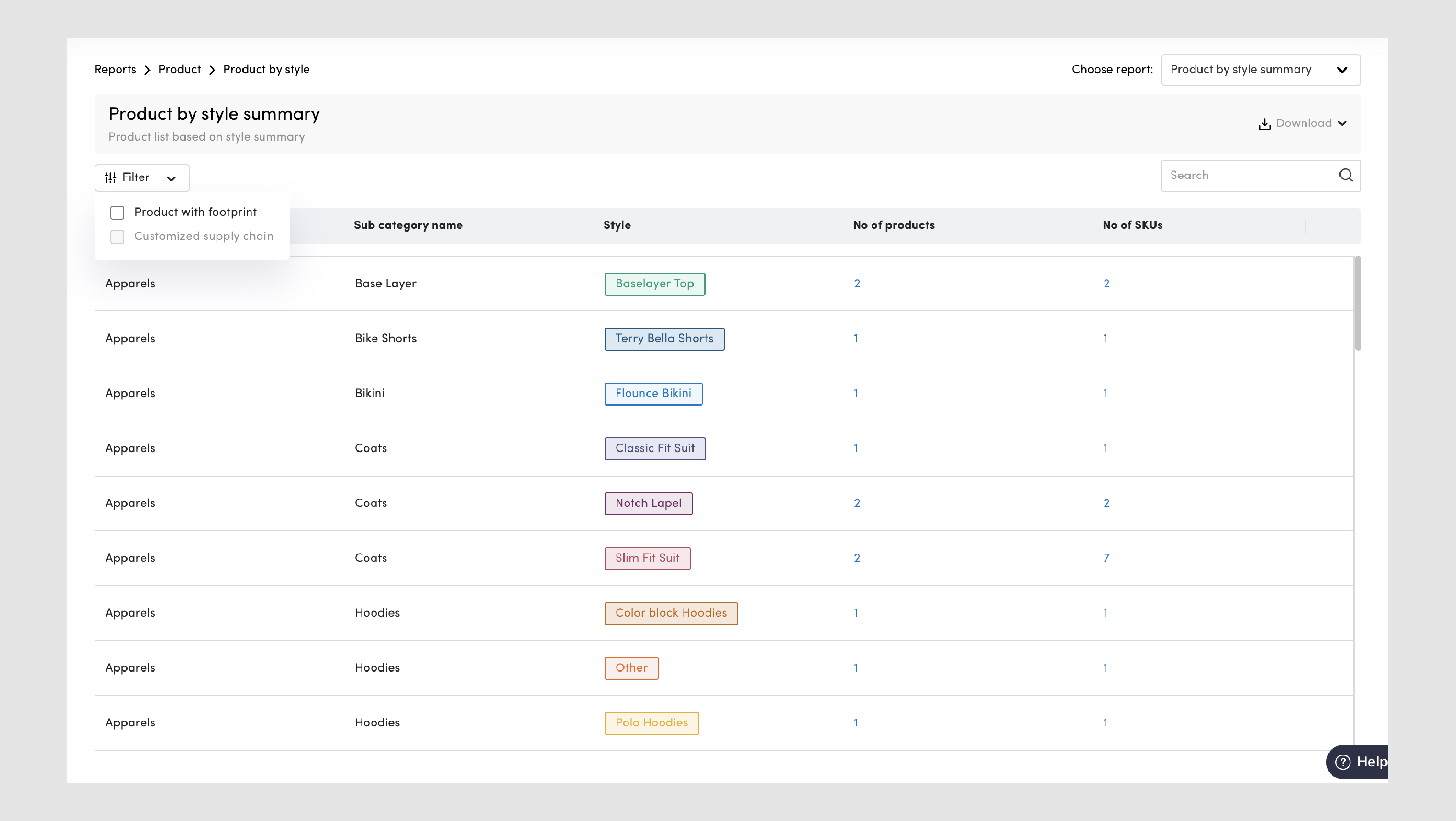Viewport: 1456px width, 821px height.
Task: Go to Reports breadcrumb
Action: [x=115, y=70]
